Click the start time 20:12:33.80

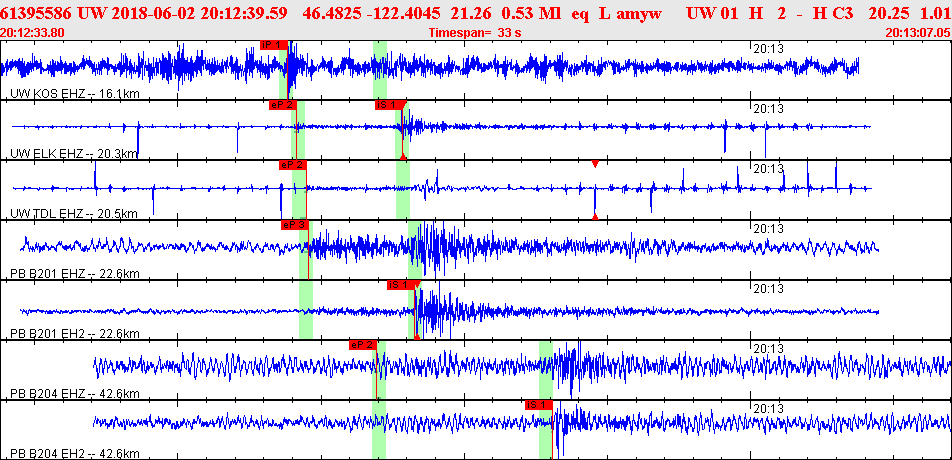[x=30, y=32]
